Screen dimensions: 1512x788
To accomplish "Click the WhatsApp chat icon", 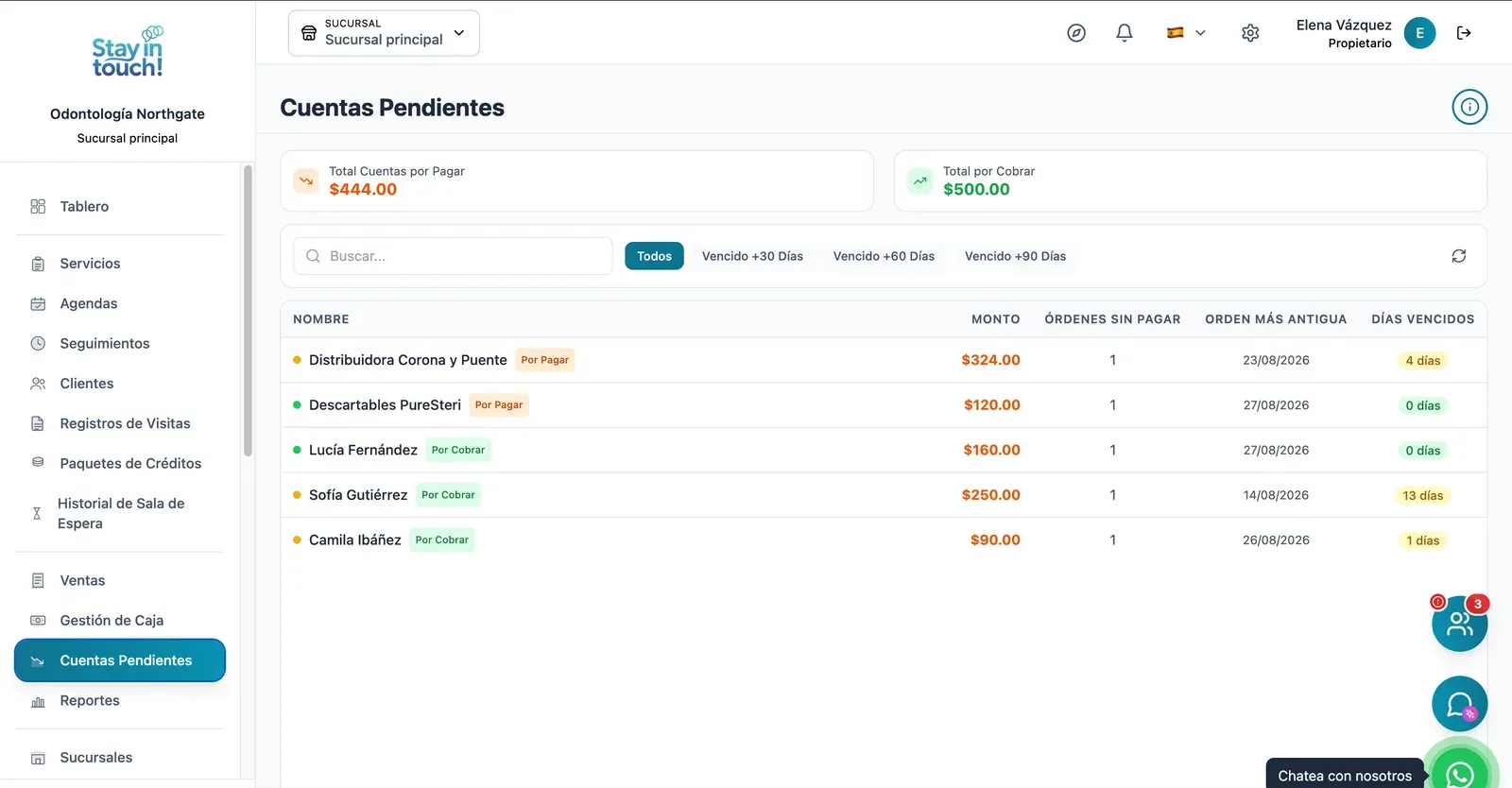I will click(1460, 775).
